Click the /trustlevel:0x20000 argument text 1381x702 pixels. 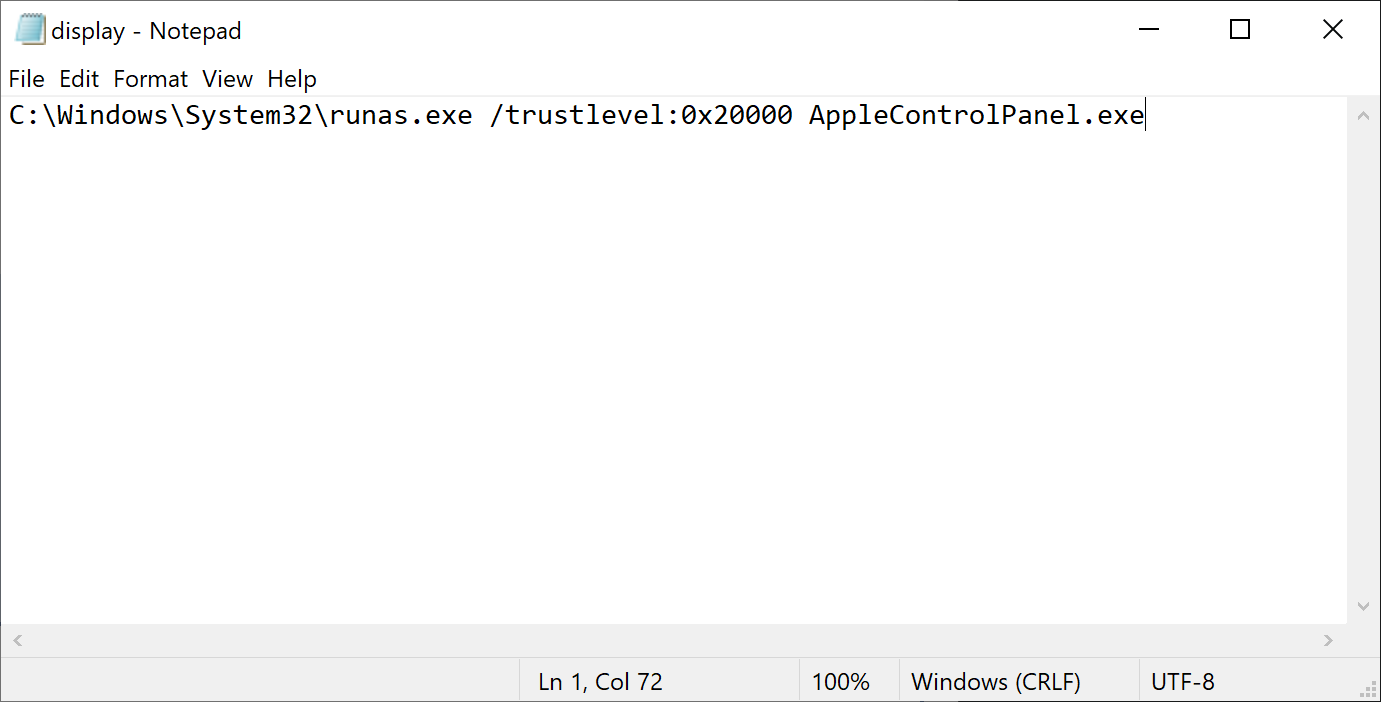click(x=640, y=116)
